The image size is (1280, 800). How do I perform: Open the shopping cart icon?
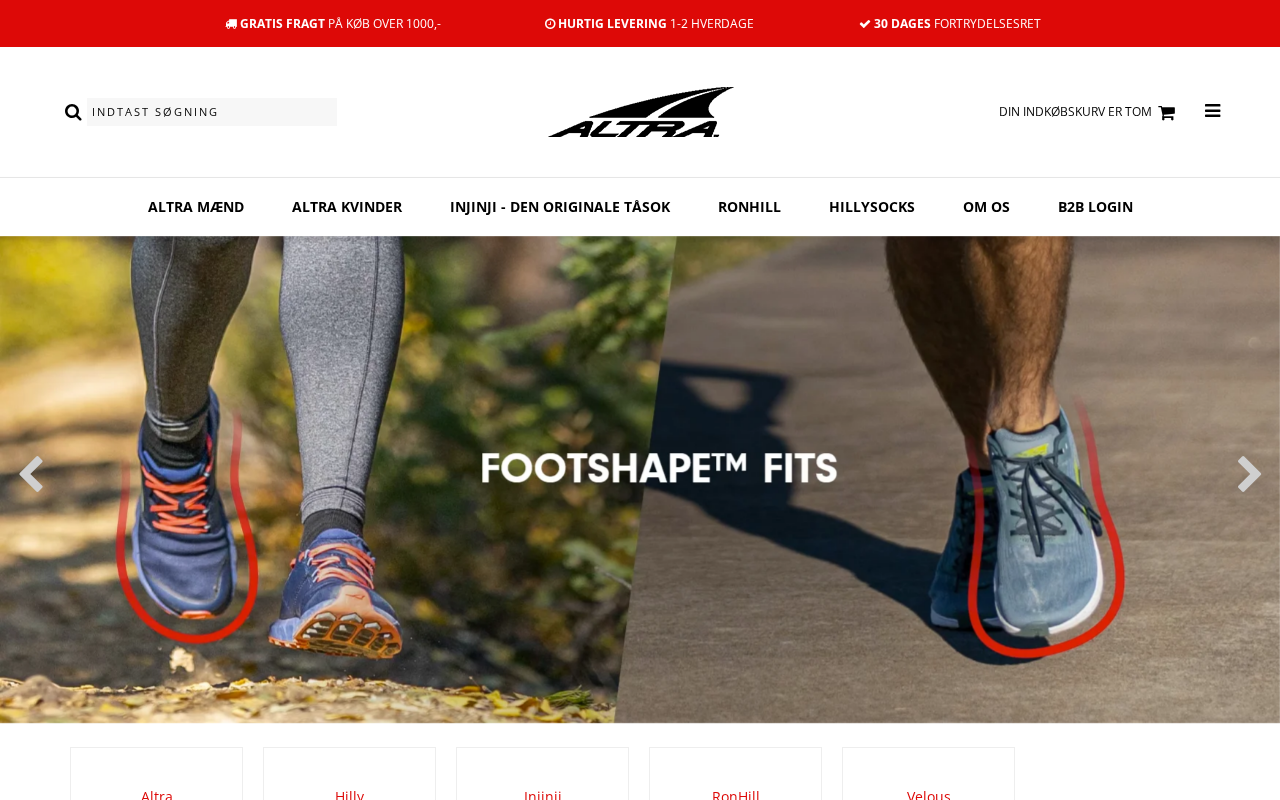[1166, 113]
